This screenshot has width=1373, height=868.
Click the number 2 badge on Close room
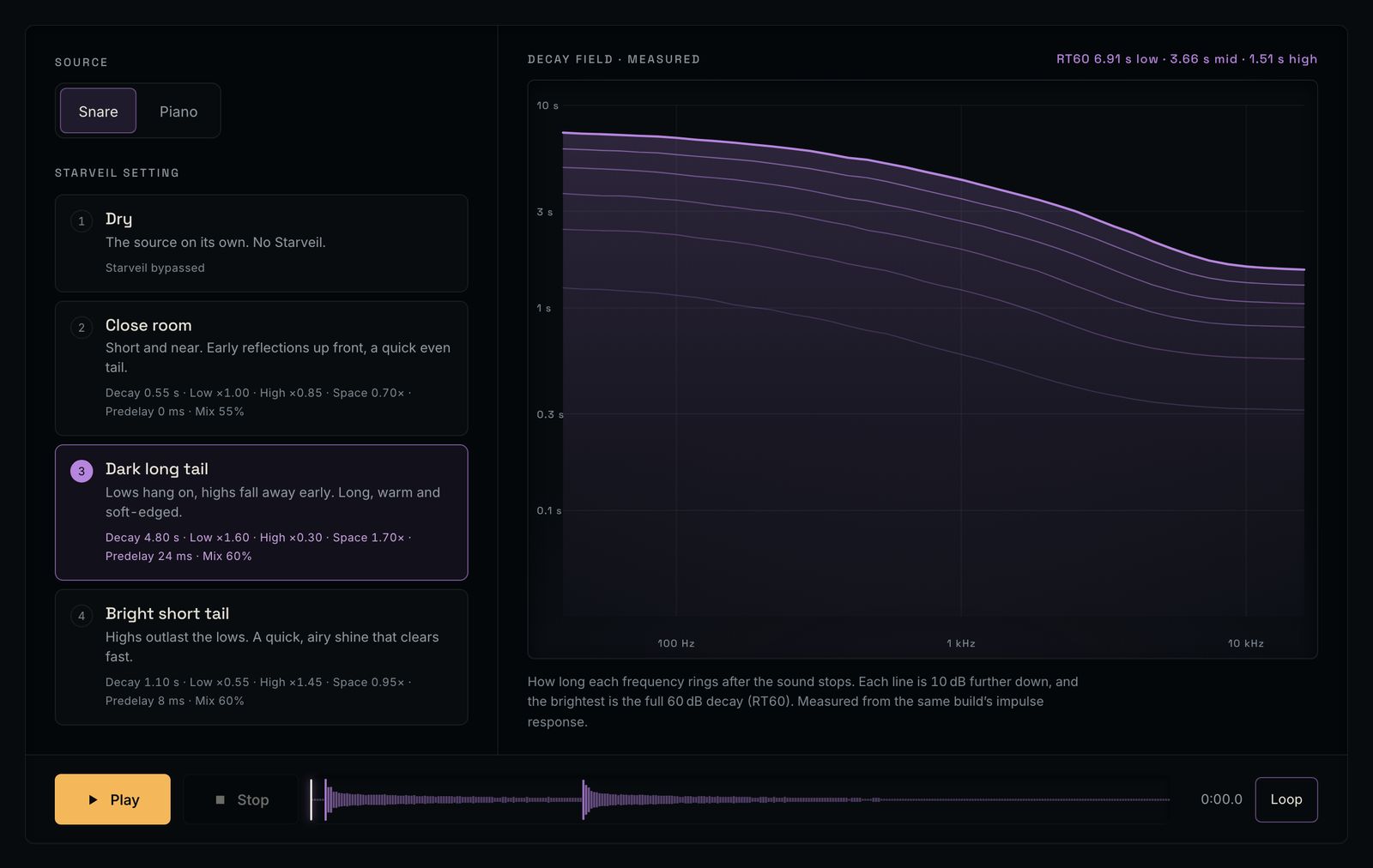82,327
